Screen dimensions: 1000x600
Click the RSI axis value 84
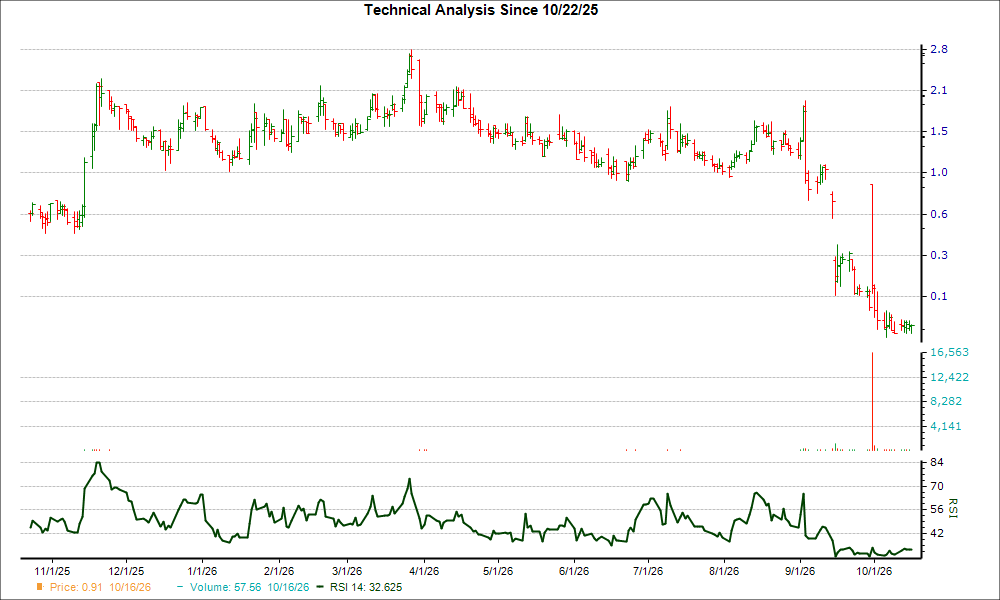[x=937, y=462]
